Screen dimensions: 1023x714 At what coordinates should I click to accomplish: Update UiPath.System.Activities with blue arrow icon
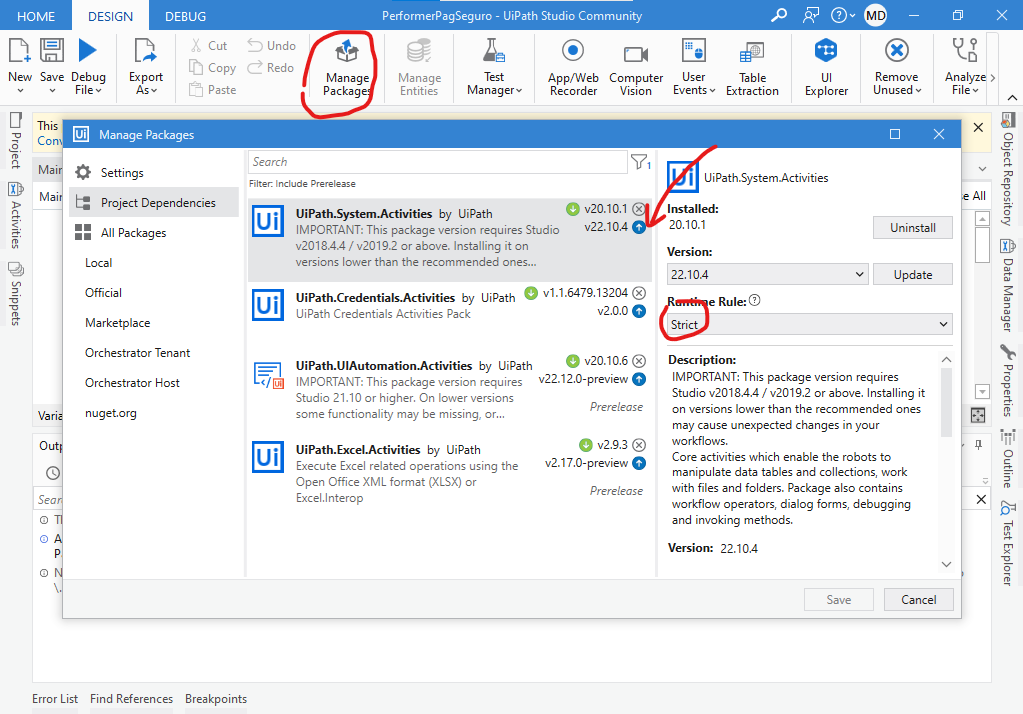[639, 227]
